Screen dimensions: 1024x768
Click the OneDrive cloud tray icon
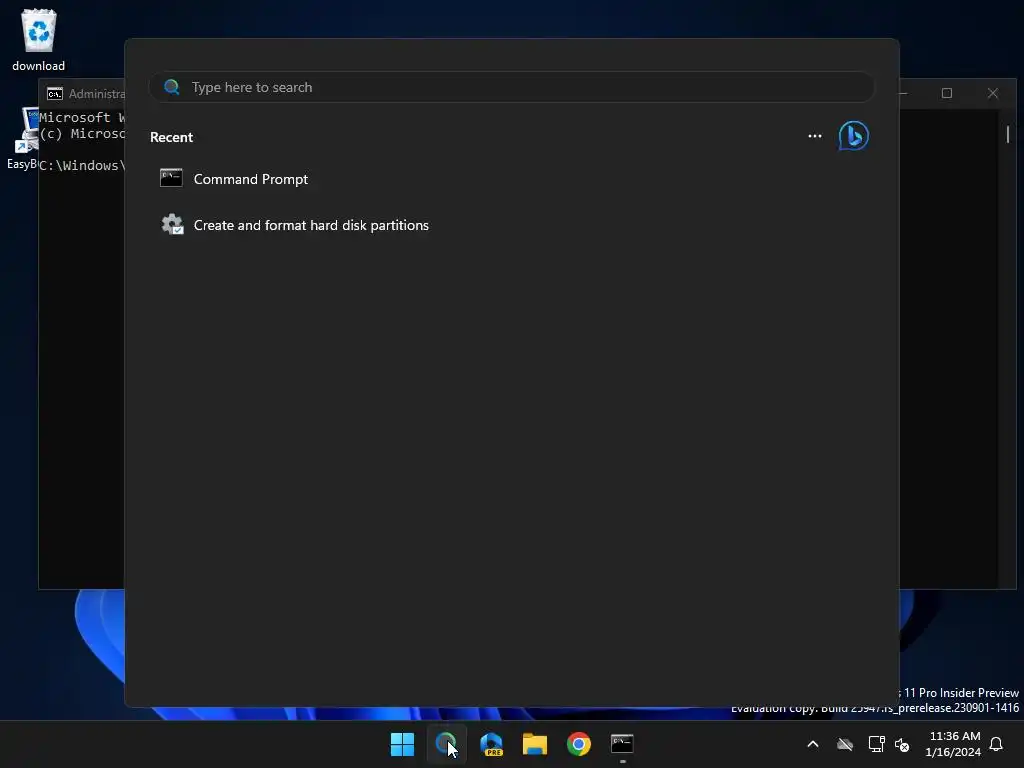(845, 744)
